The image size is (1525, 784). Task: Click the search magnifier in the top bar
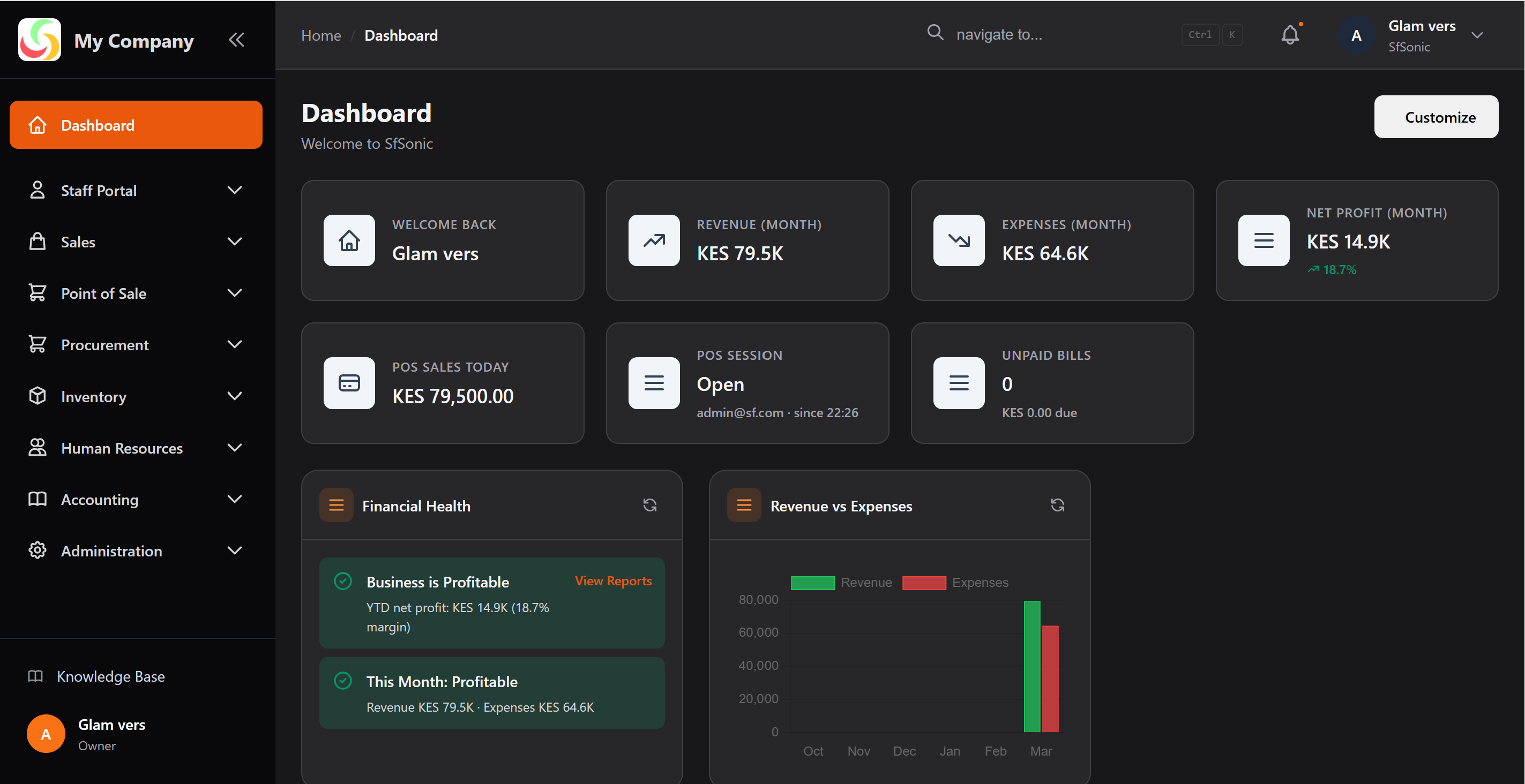coord(936,33)
